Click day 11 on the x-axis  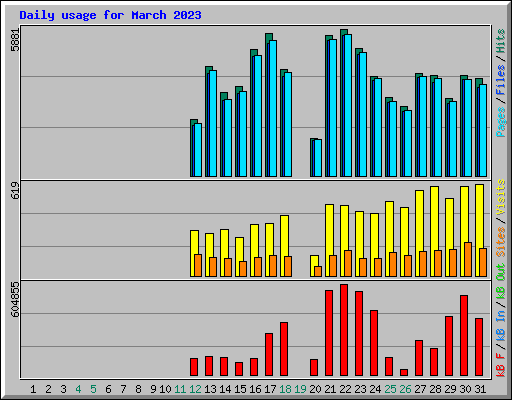[x=180, y=389]
